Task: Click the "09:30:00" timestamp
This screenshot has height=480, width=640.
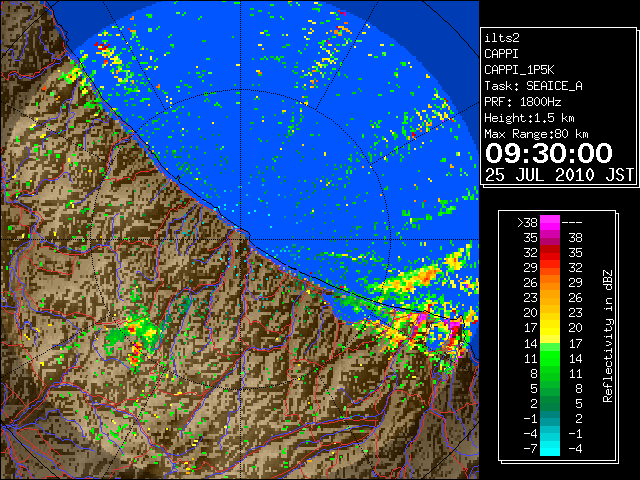Action: click(549, 153)
